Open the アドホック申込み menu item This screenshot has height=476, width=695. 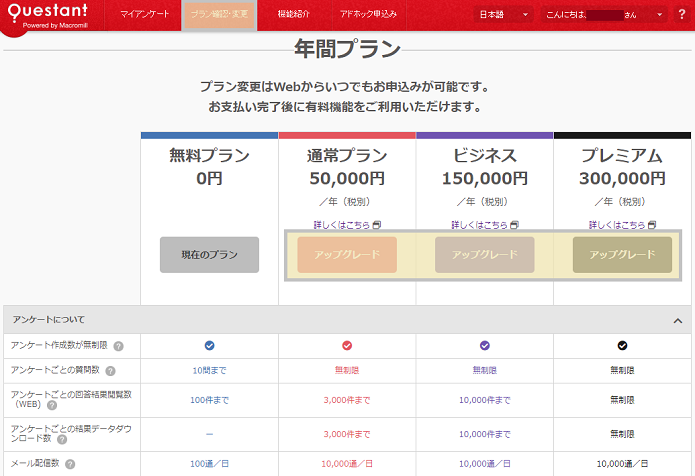[x=367, y=15]
